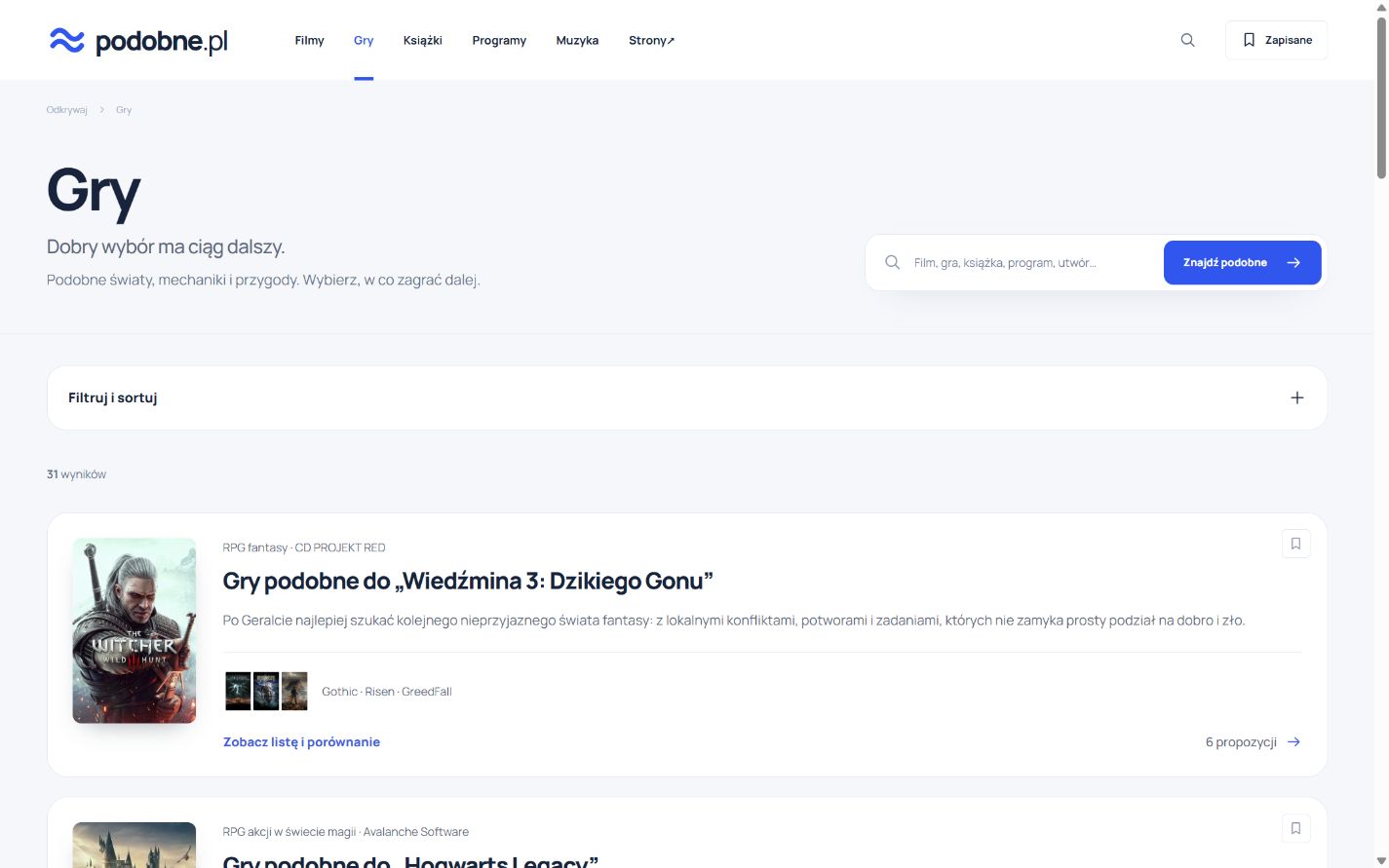The image size is (1389, 868).
Task: Go to Odkrywaj breadcrumb
Action: click(x=67, y=110)
